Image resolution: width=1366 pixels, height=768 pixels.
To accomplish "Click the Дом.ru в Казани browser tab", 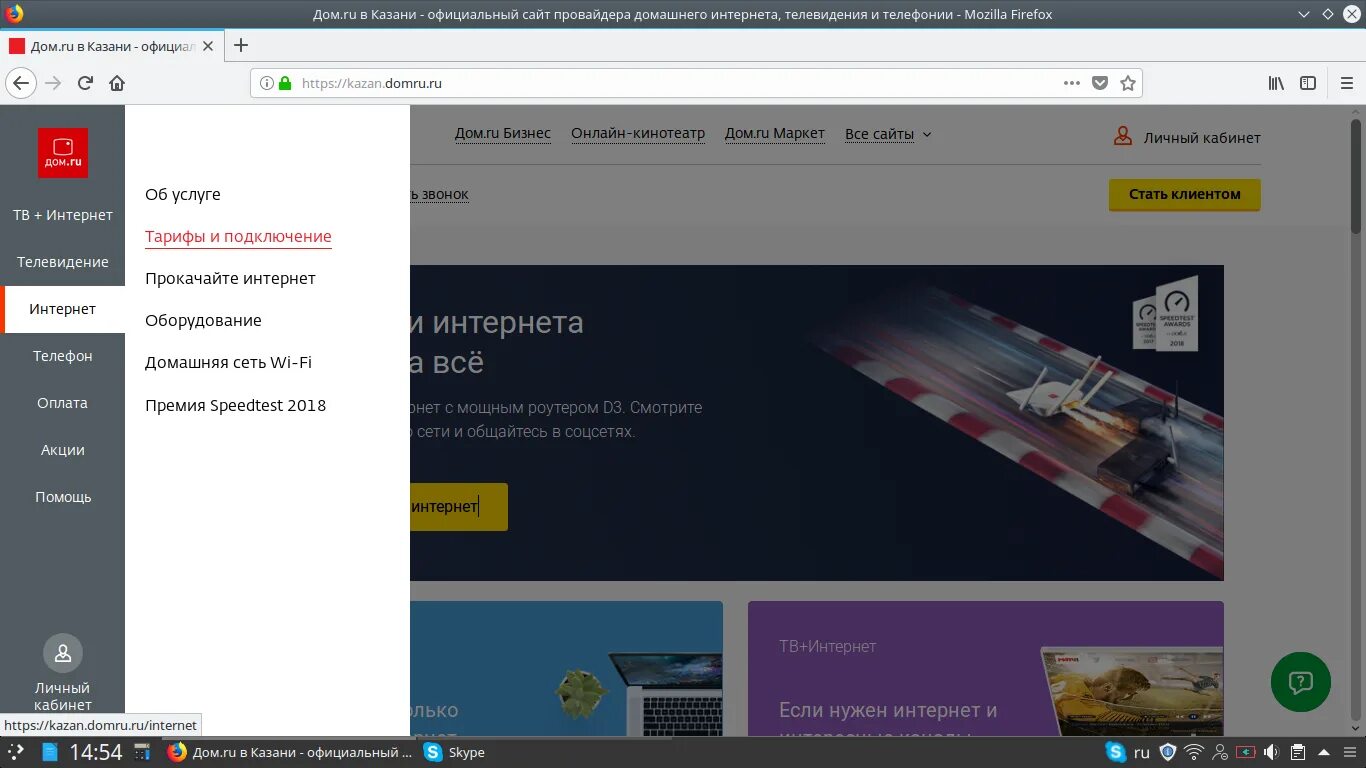I will tap(112, 46).
